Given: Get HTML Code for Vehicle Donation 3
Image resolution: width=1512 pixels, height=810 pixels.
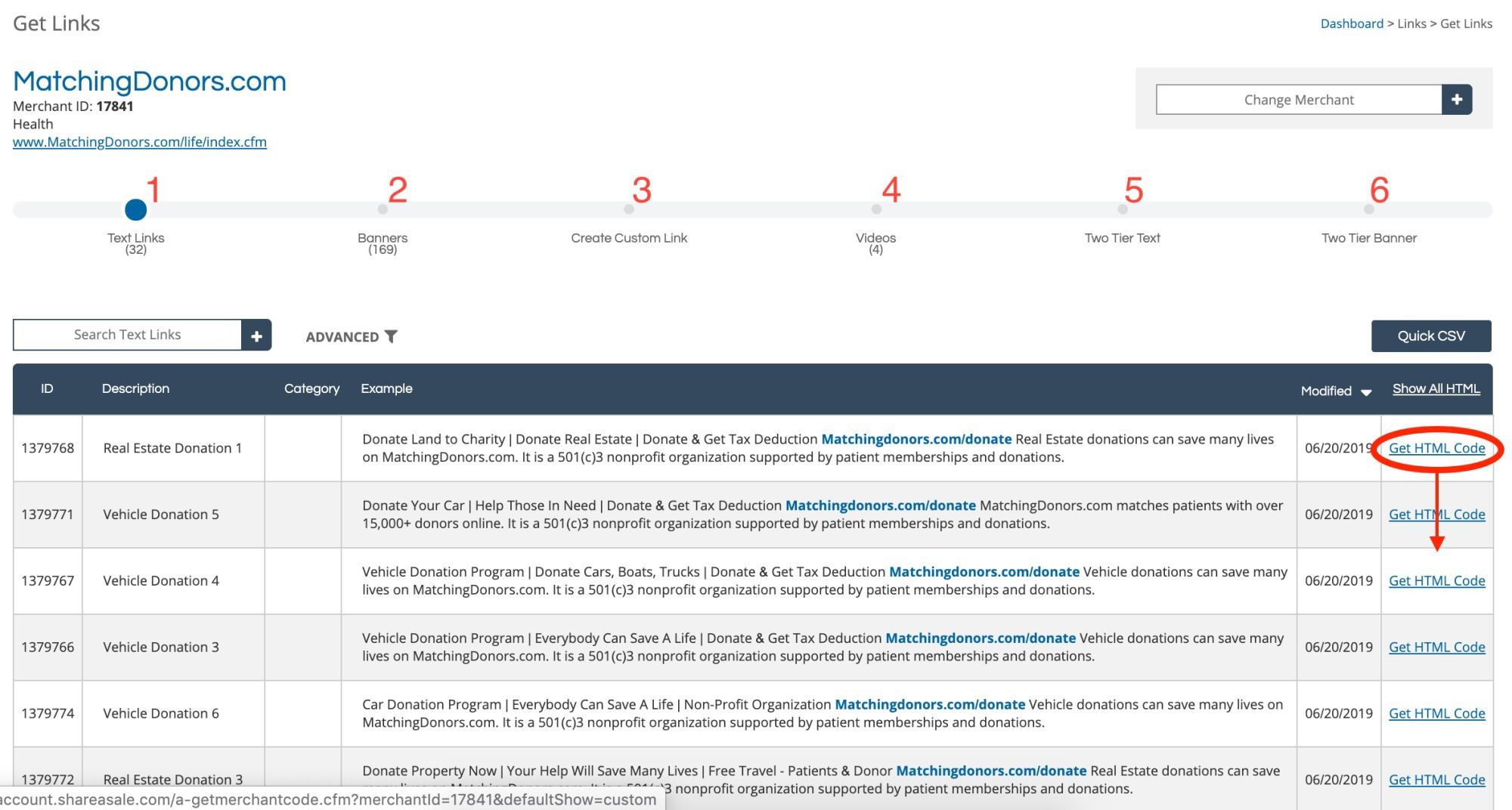Looking at the screenshot, I should point(1436,648).
